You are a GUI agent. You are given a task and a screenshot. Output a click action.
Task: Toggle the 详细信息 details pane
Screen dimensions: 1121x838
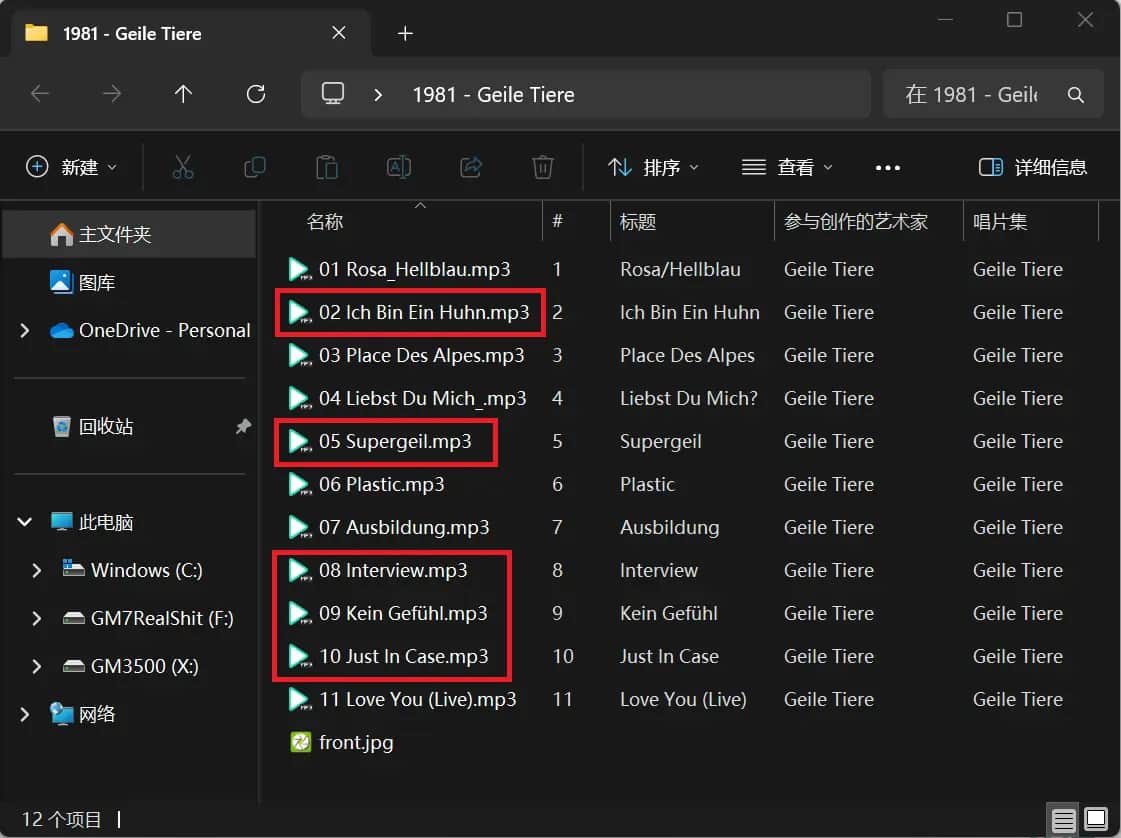click(x=1032, y=167)
